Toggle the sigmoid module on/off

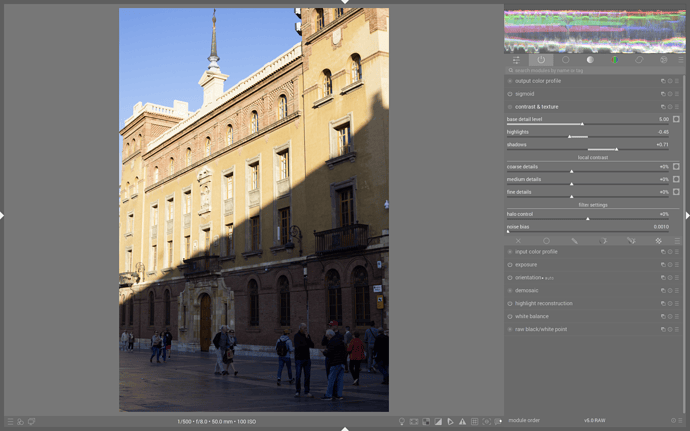(510, 94)
